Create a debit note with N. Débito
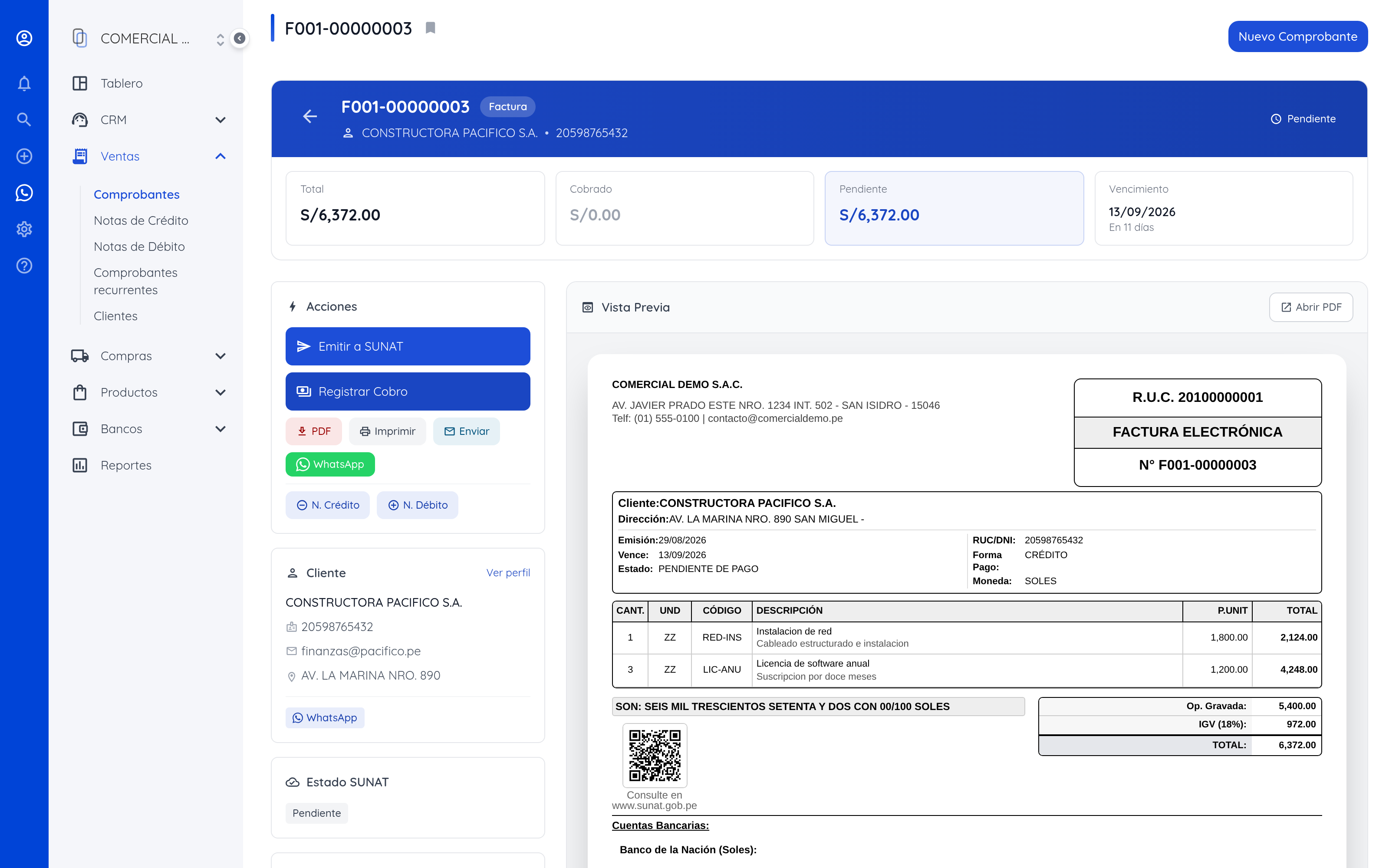1389x868 pixels. pyautogui.click(x=417, y=505)
